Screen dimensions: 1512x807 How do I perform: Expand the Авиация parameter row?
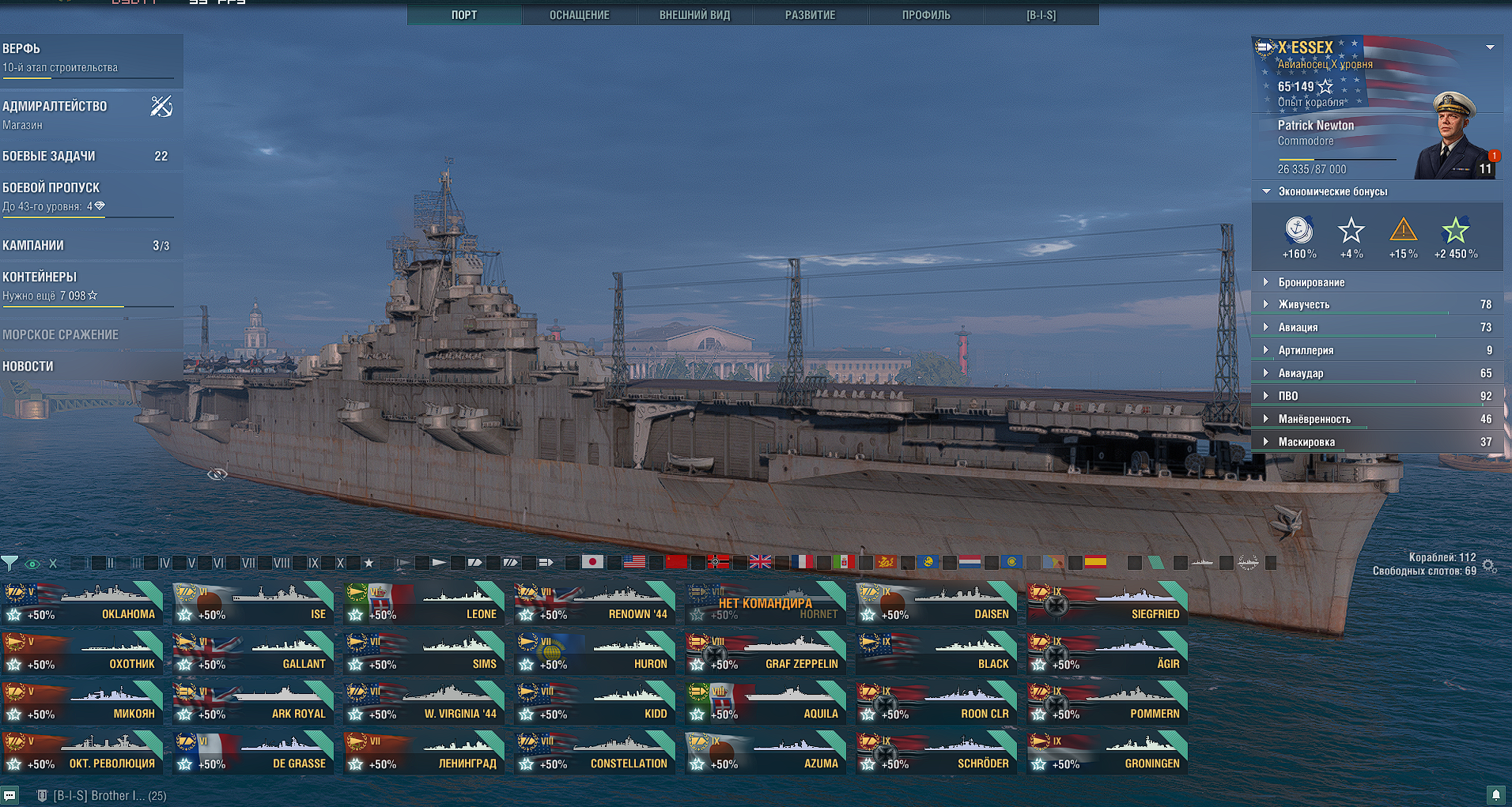pyautogui.click(x=1377, y=327)
